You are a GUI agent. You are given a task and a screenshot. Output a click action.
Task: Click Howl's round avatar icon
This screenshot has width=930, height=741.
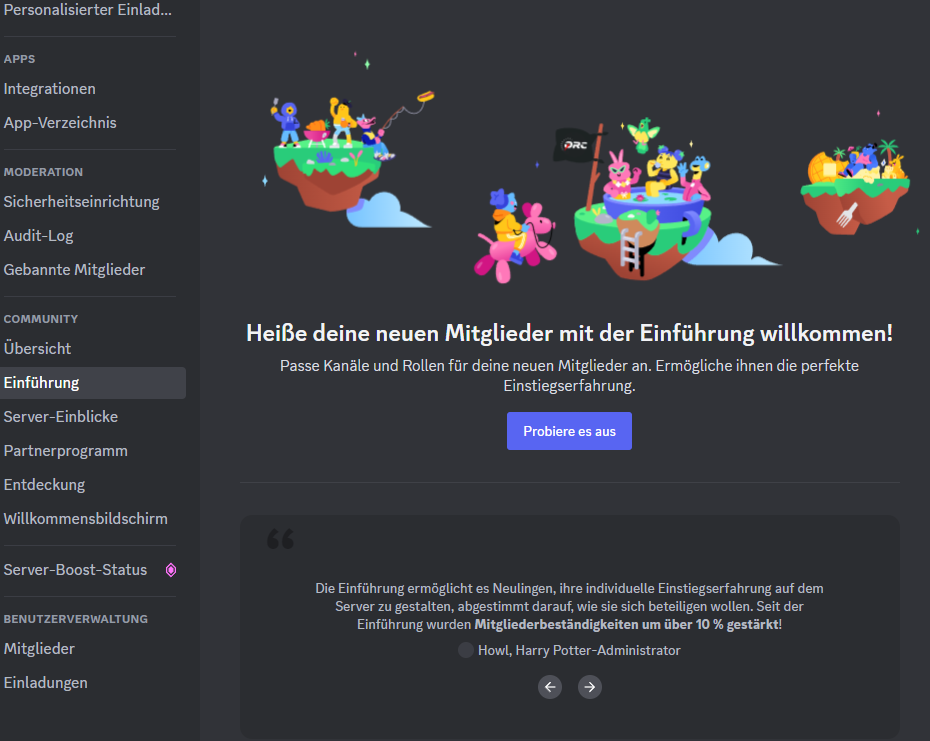coord(466,650)
